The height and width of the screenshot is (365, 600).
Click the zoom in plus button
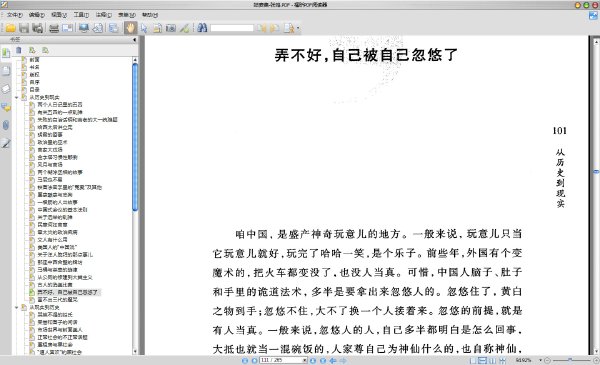click(596, 360)
